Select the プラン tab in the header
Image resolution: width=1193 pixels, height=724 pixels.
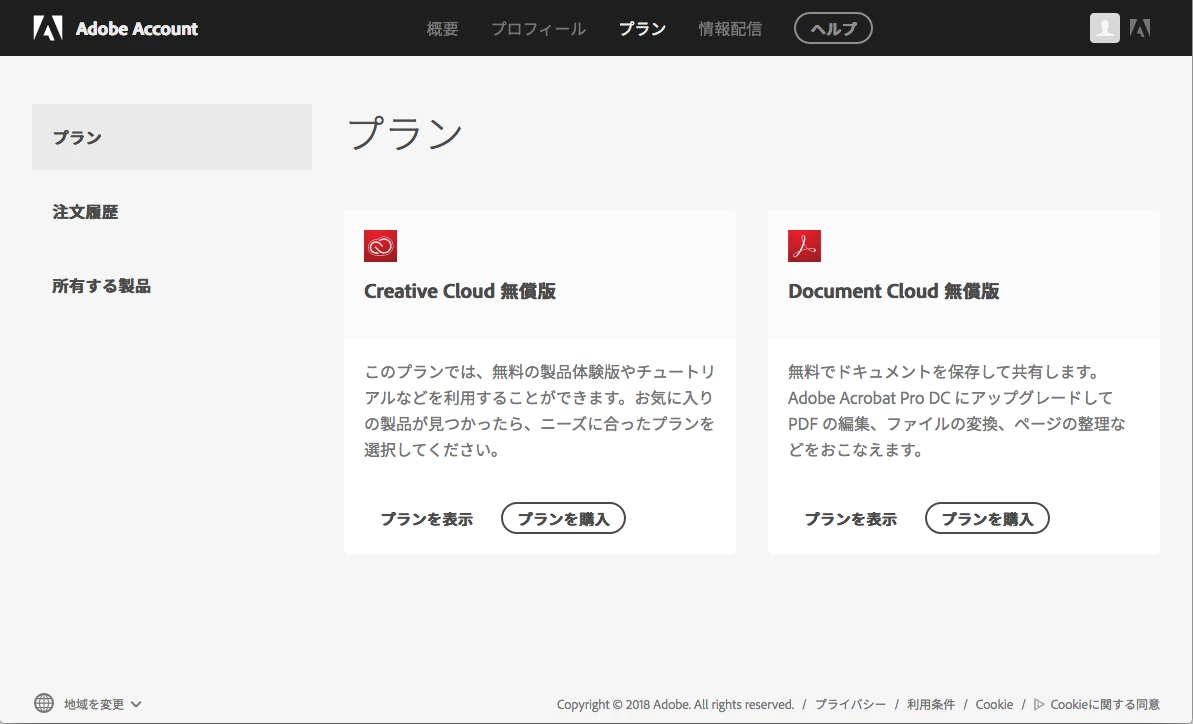[x=642, y=29]
